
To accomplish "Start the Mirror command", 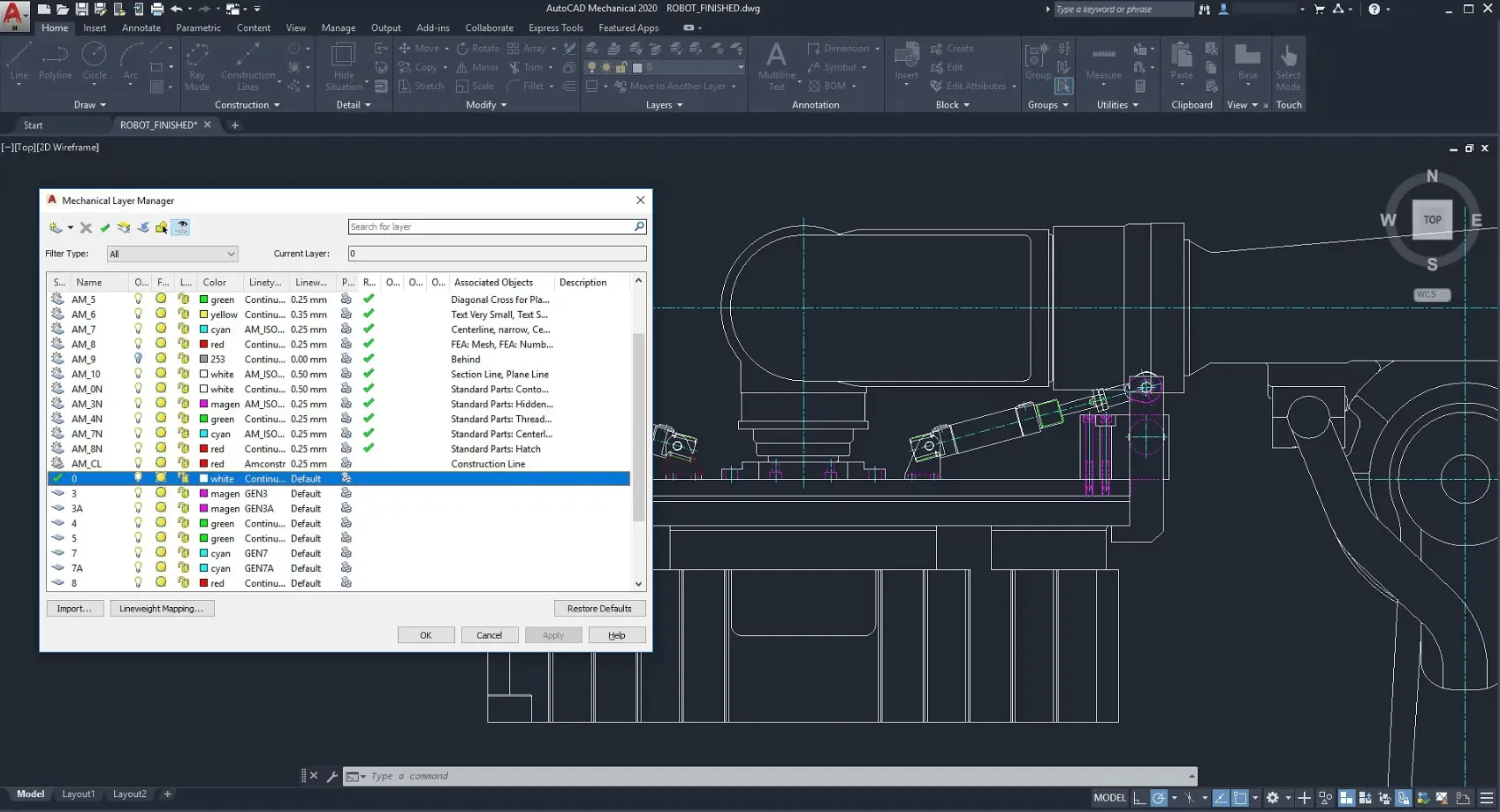I will [476, 67].
